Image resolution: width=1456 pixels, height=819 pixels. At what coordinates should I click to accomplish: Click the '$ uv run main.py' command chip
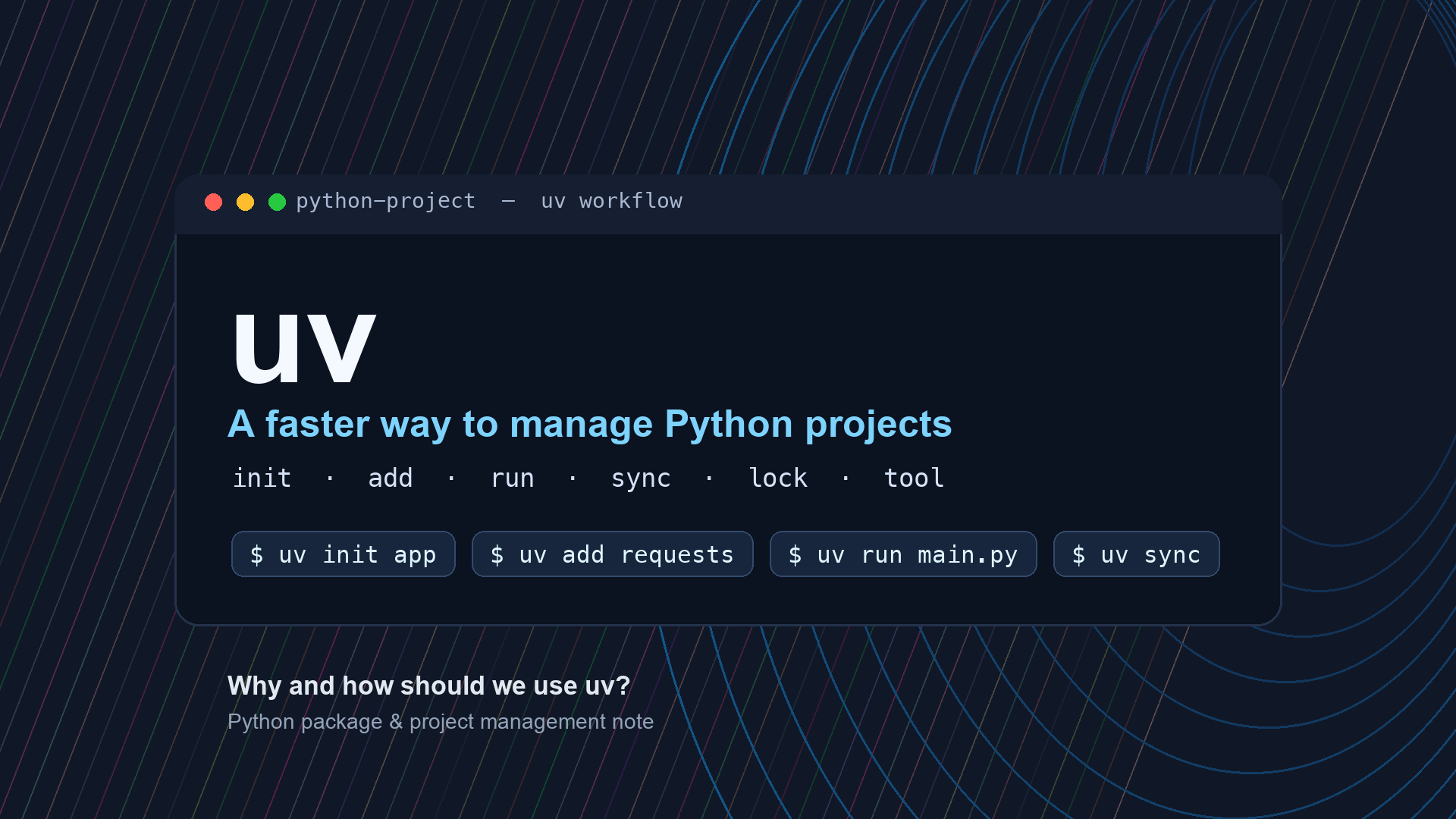903,554
